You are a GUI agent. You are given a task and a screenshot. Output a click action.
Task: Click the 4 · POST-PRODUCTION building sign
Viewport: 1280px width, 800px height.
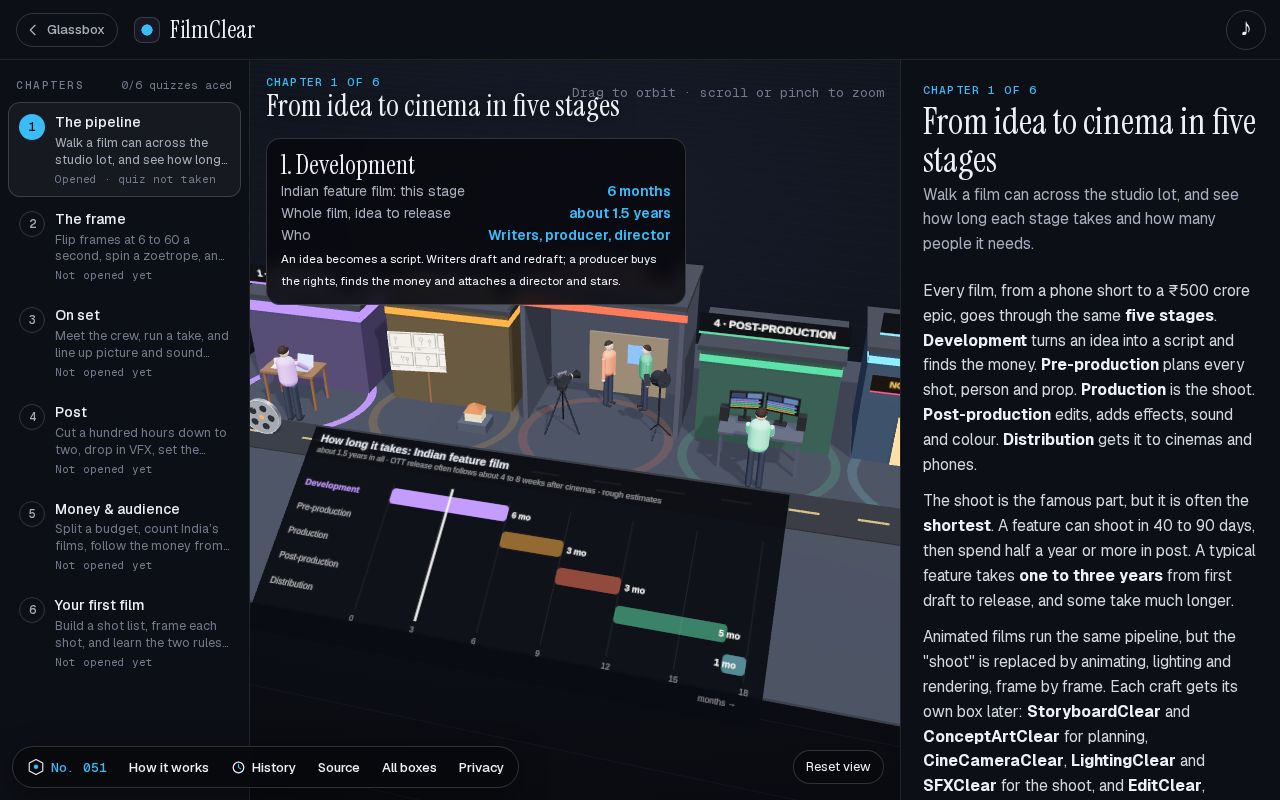click(x=774, y=330)
